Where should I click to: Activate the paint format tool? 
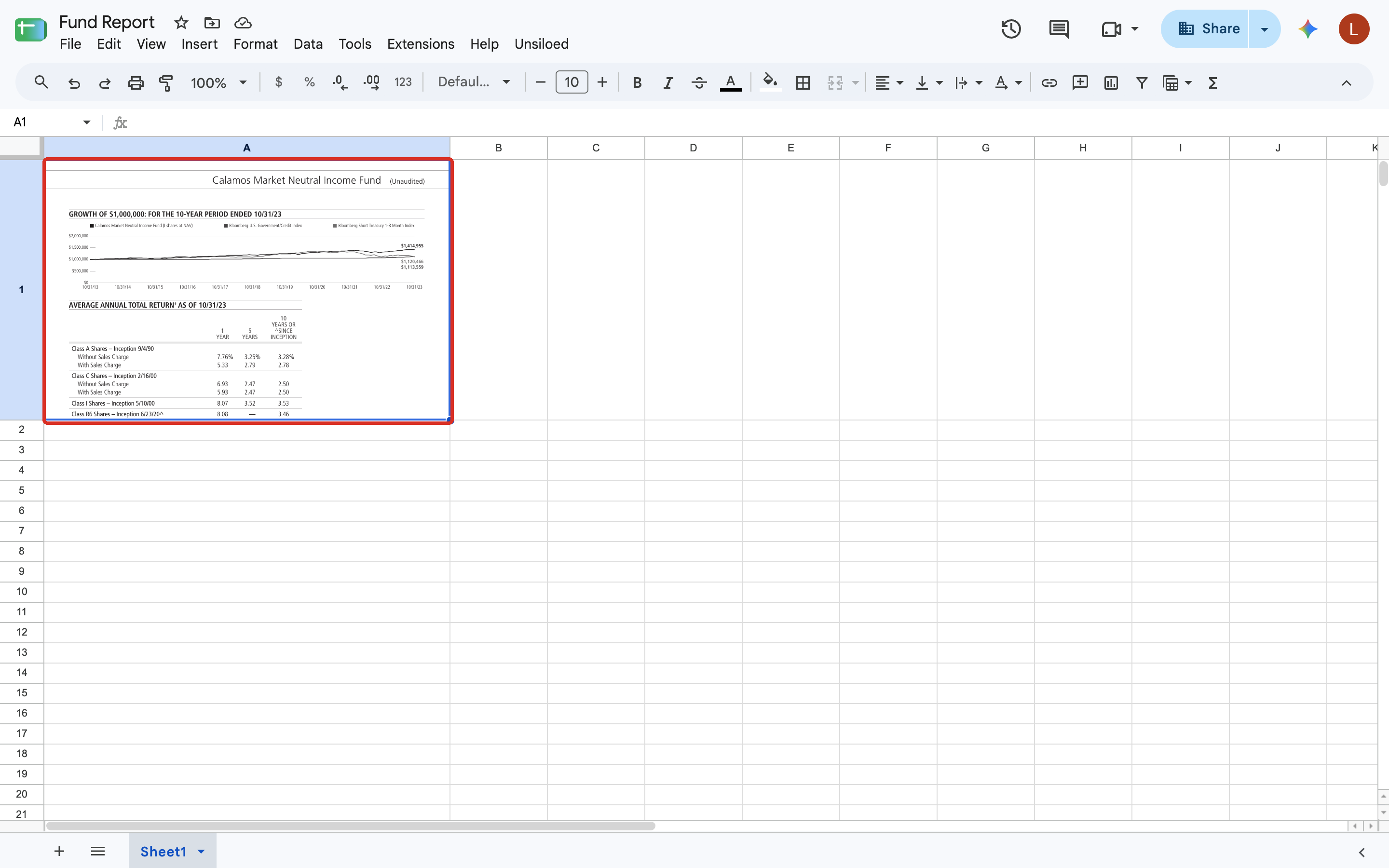pos(166,82)
